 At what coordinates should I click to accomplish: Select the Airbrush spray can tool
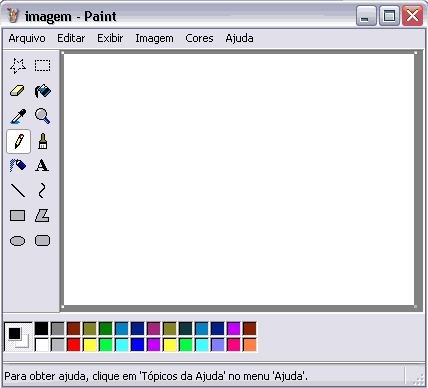click(x=18, y=166)
